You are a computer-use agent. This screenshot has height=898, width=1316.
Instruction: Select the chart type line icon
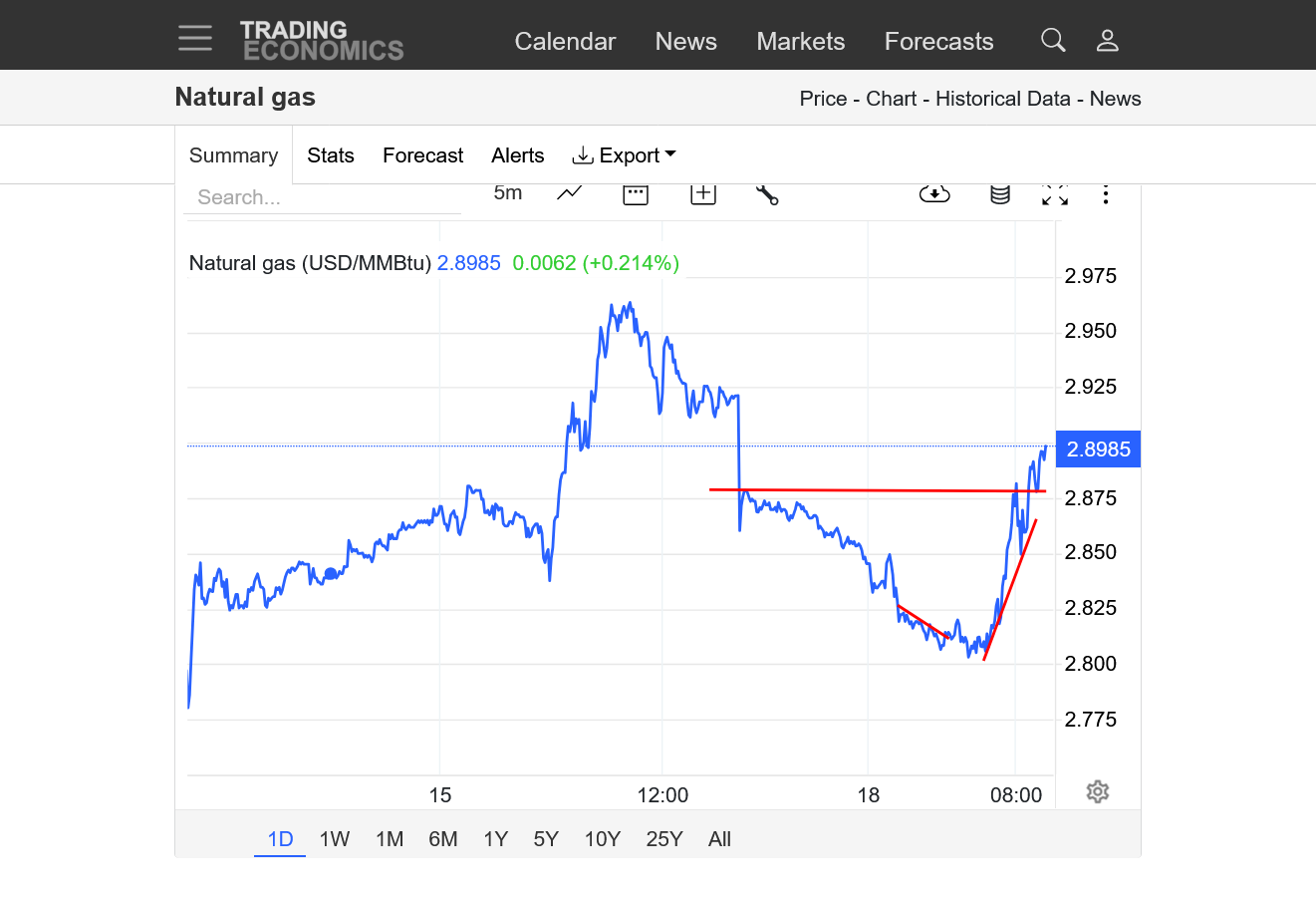click(570, 193)
